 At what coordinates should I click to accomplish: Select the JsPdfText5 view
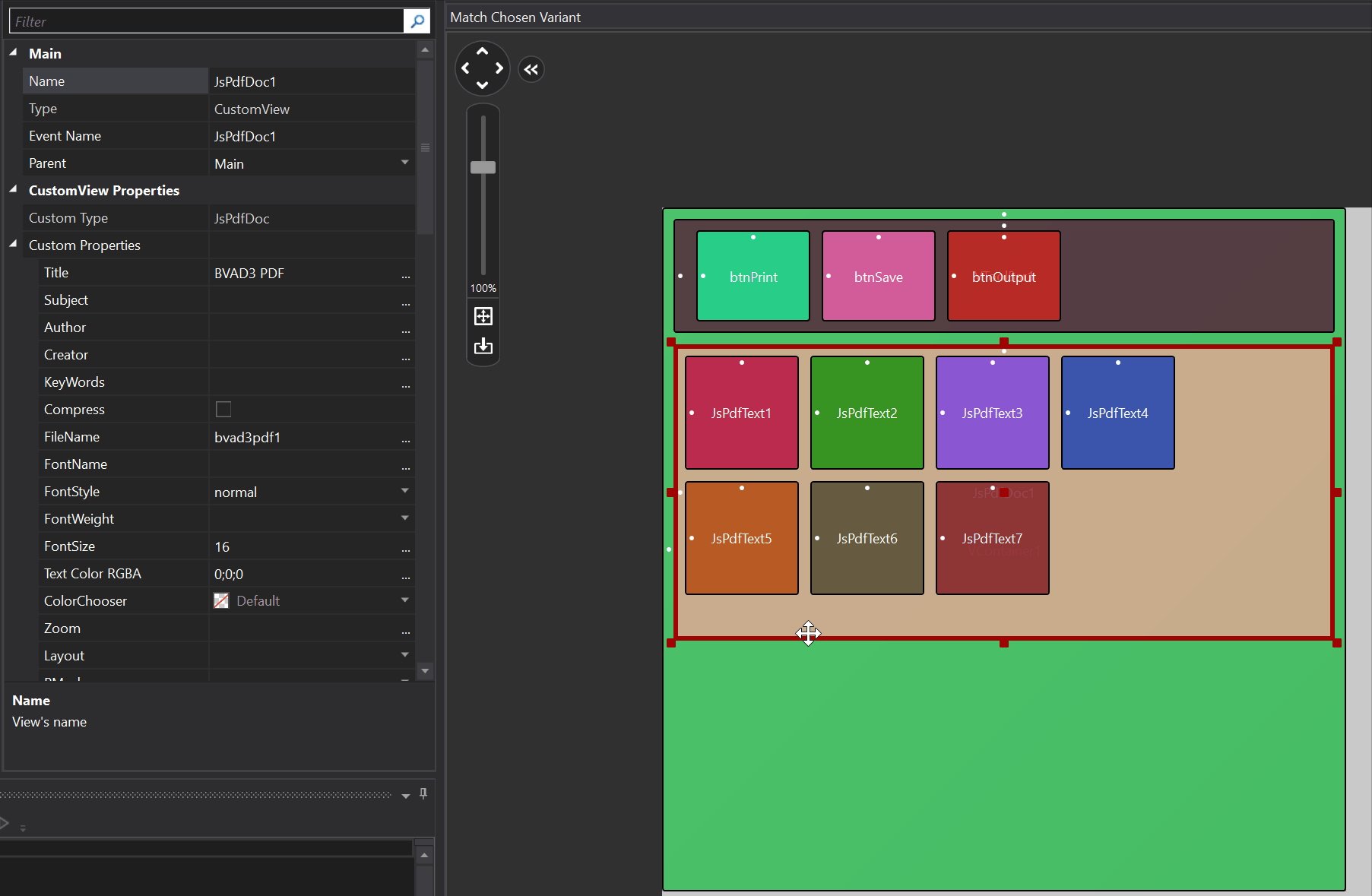[x=742, y=538]
